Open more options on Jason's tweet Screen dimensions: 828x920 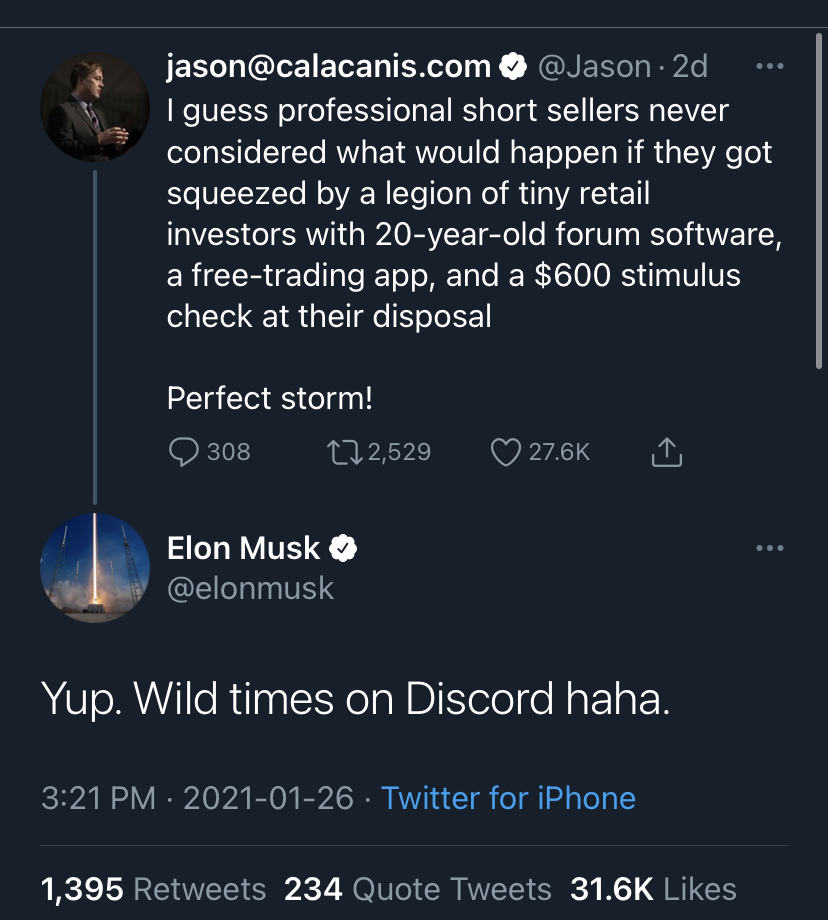[x=769, y=67]
